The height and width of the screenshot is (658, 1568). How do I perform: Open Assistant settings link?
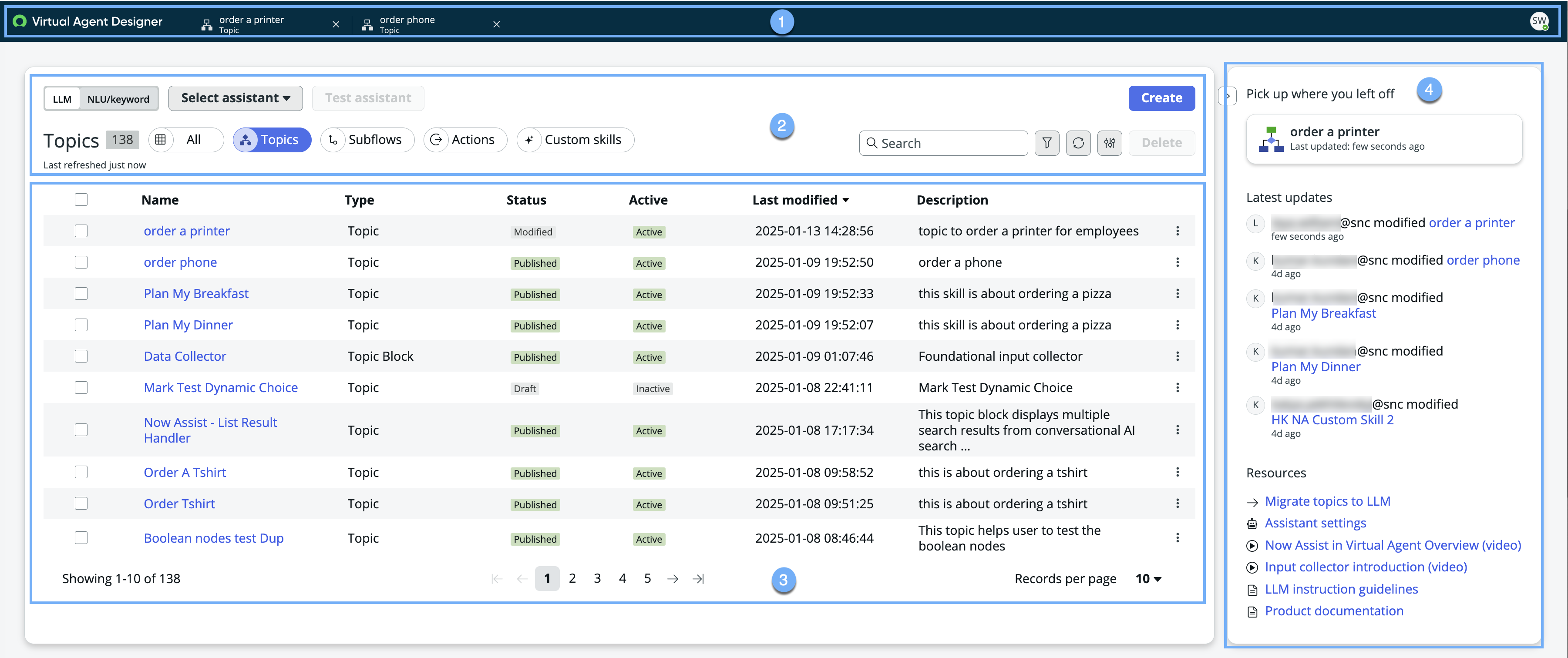tap(1316, 524)
